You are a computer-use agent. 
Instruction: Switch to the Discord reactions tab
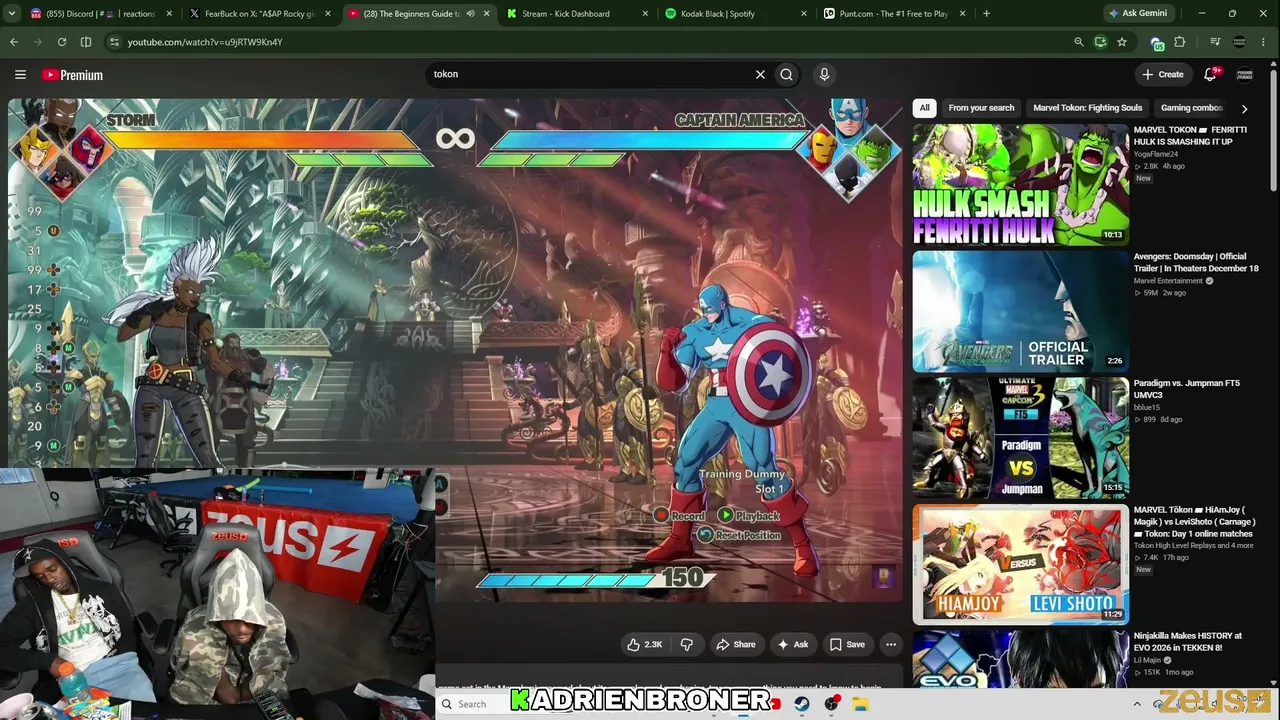[x=100, y=14]
